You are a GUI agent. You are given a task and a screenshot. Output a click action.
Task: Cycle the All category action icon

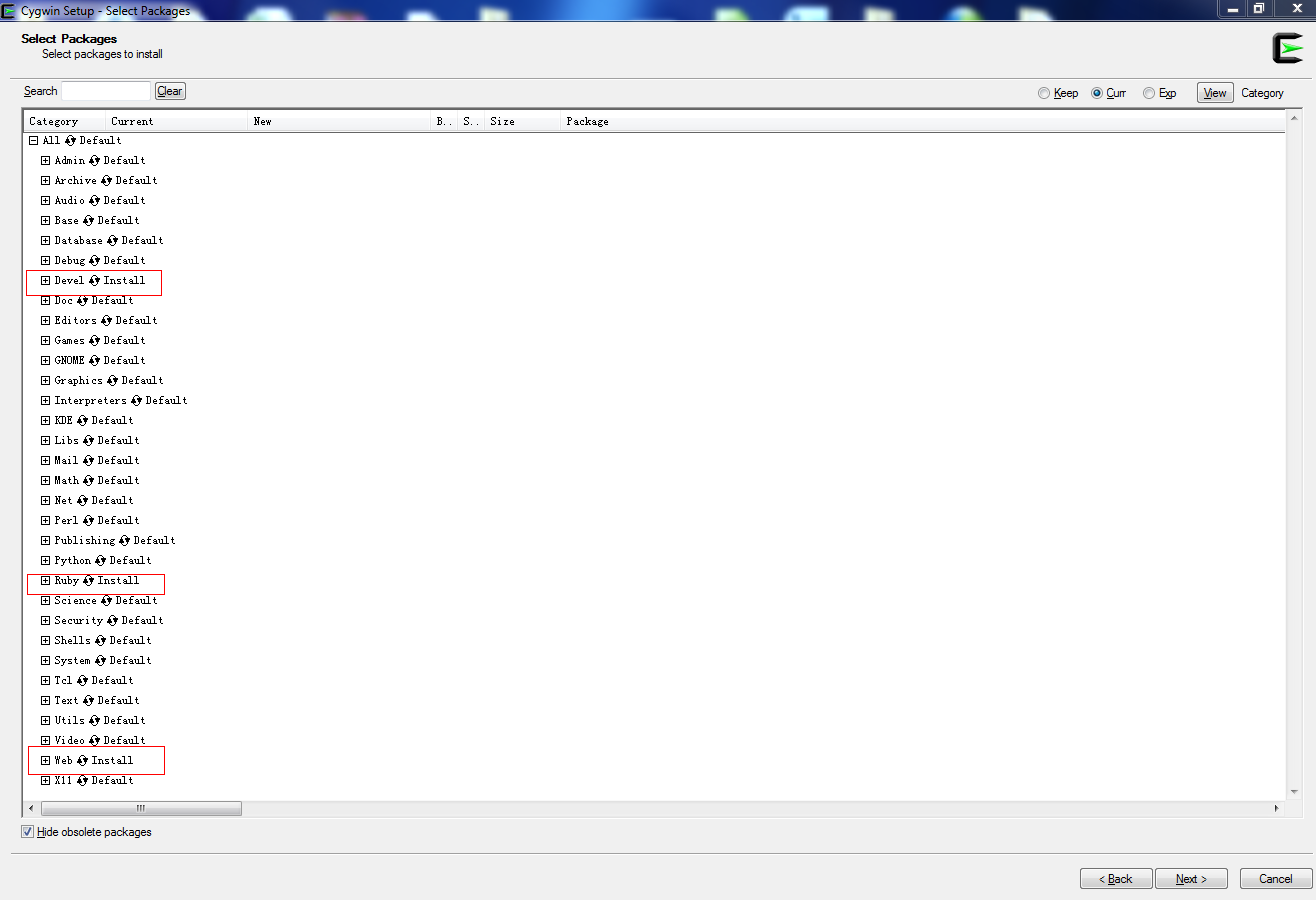(70, 141)
